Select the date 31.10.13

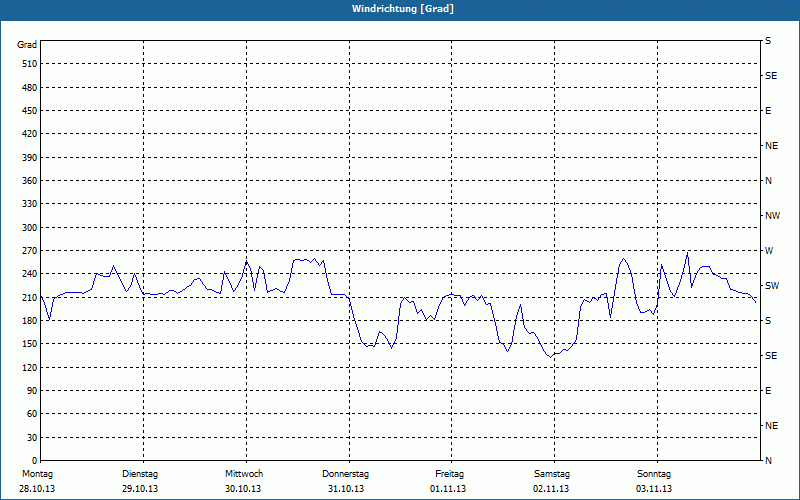pyautogui.click(x=346, y=489)
